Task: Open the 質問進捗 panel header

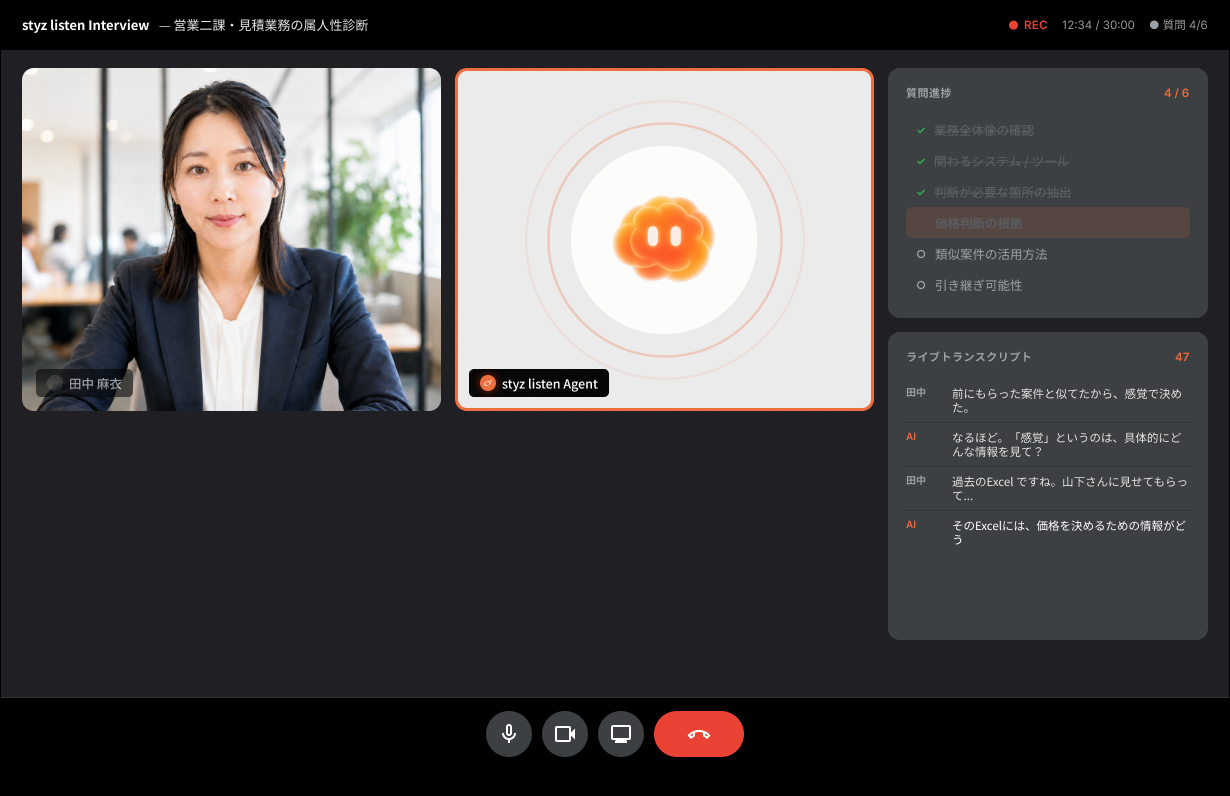Action: pyautogui.click(x=929, y=93)
